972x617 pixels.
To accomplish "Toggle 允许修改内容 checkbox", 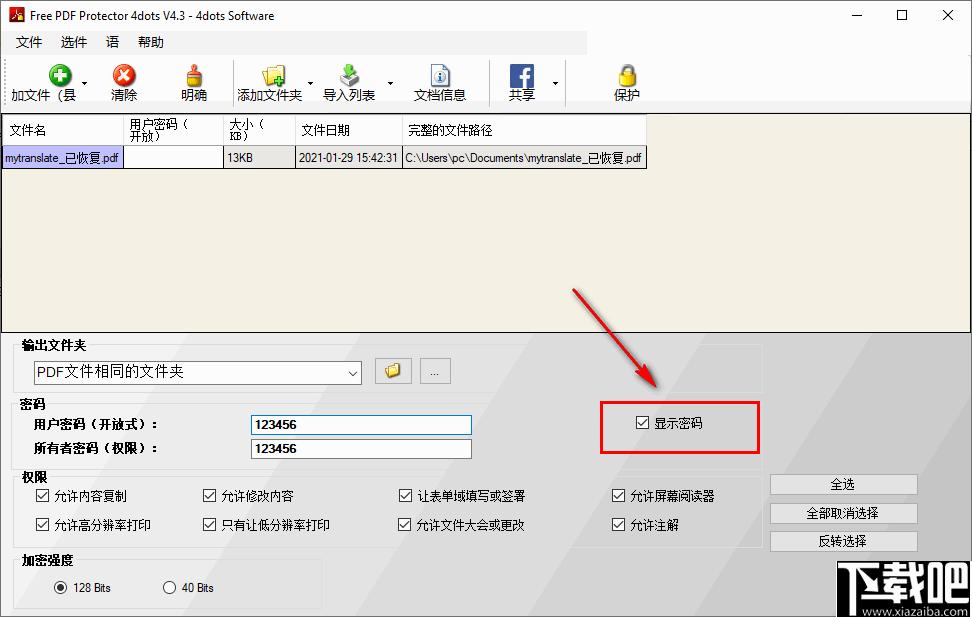I will coord(210,495).
